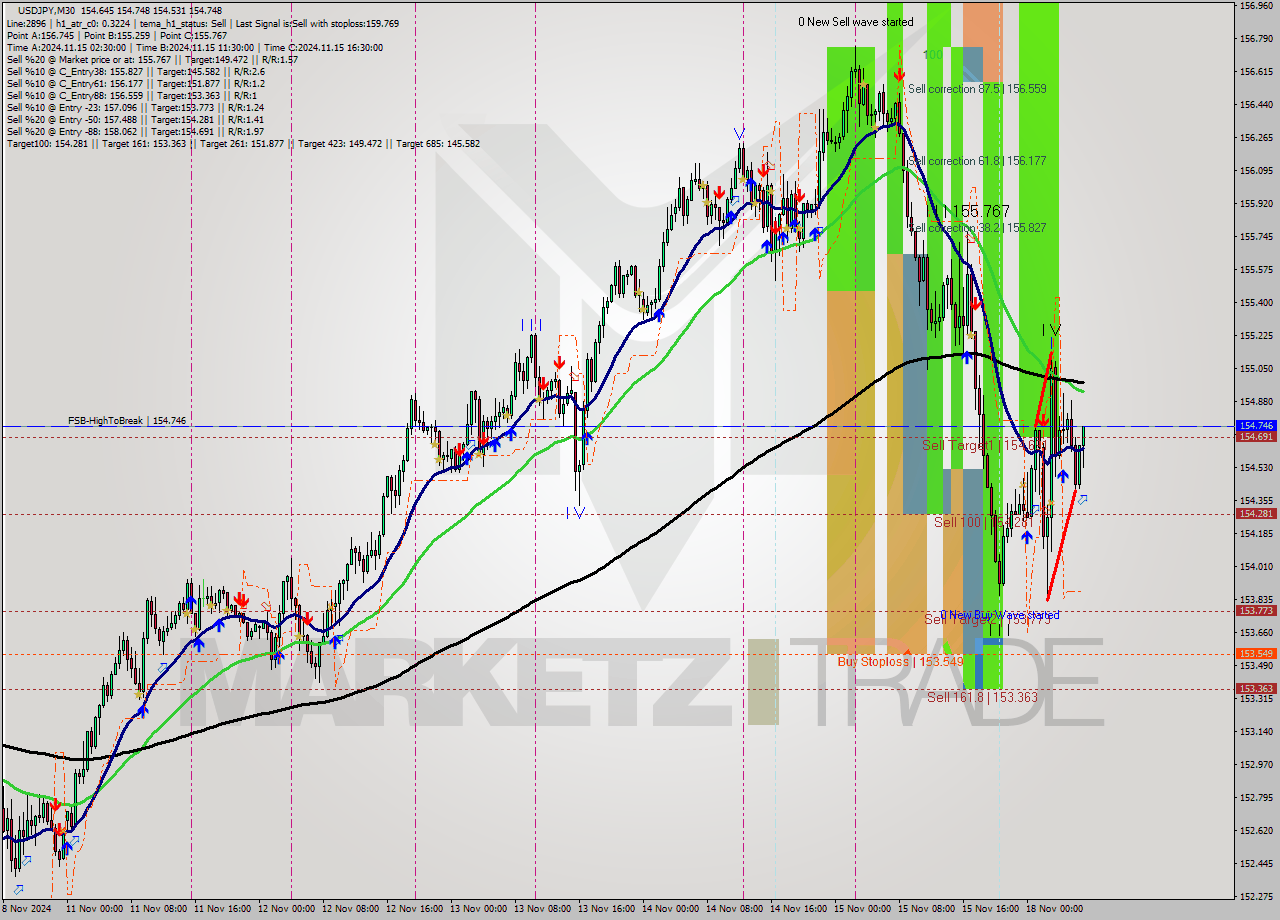1280x920 pixels.
Task: Click the '14 Nov 08:00' time axis label
Action: 733,909
